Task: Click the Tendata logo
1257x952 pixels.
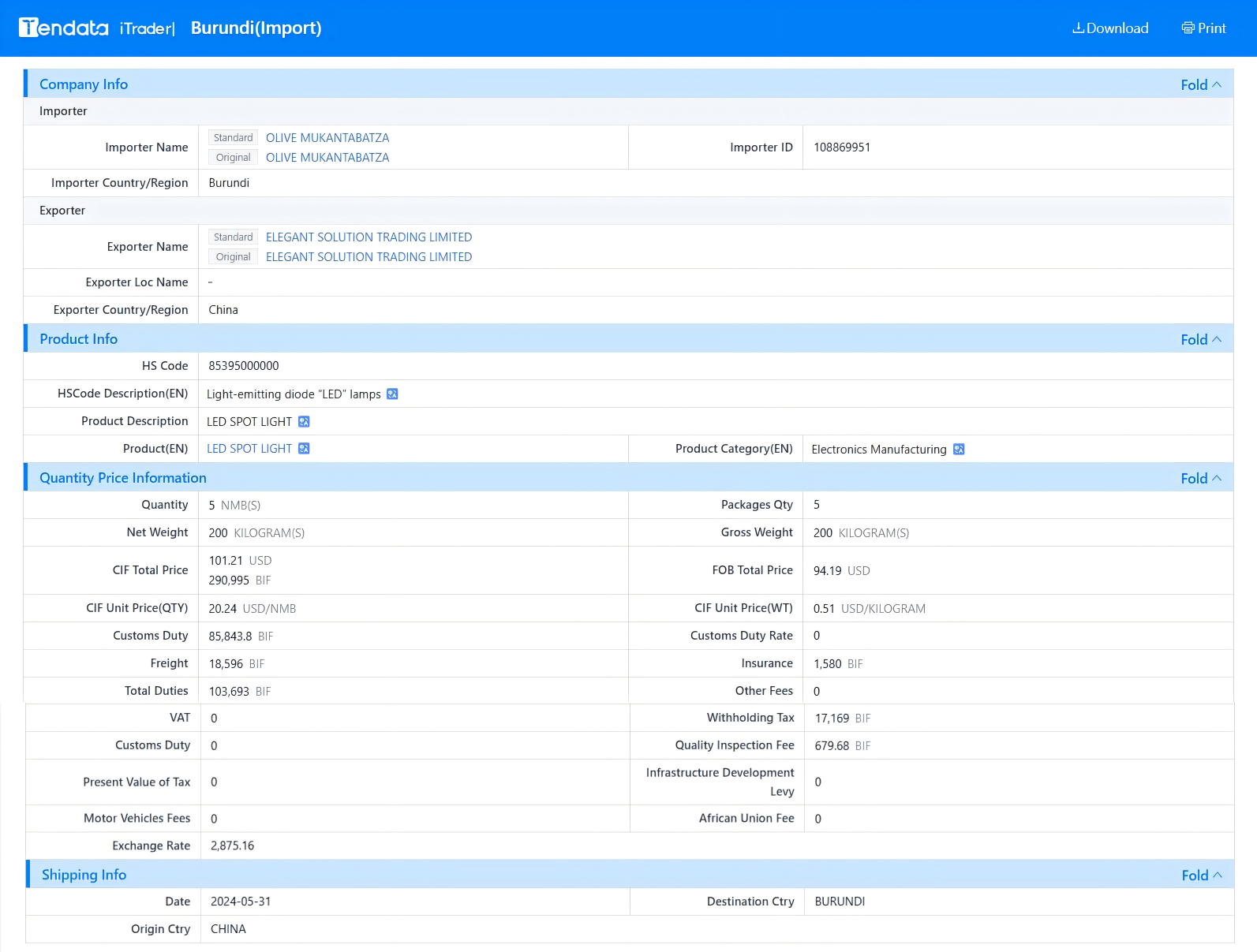Action: (64, 28)
